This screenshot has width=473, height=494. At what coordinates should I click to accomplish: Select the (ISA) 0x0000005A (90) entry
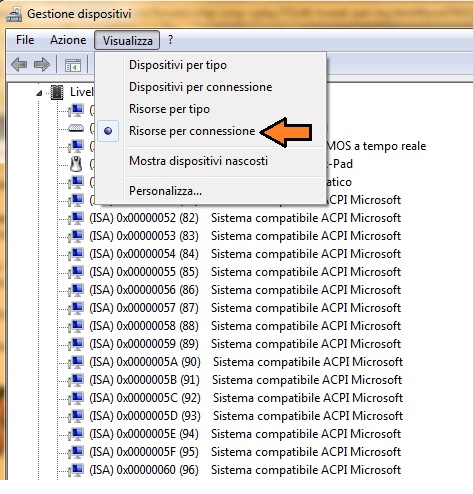click(145, 362)
